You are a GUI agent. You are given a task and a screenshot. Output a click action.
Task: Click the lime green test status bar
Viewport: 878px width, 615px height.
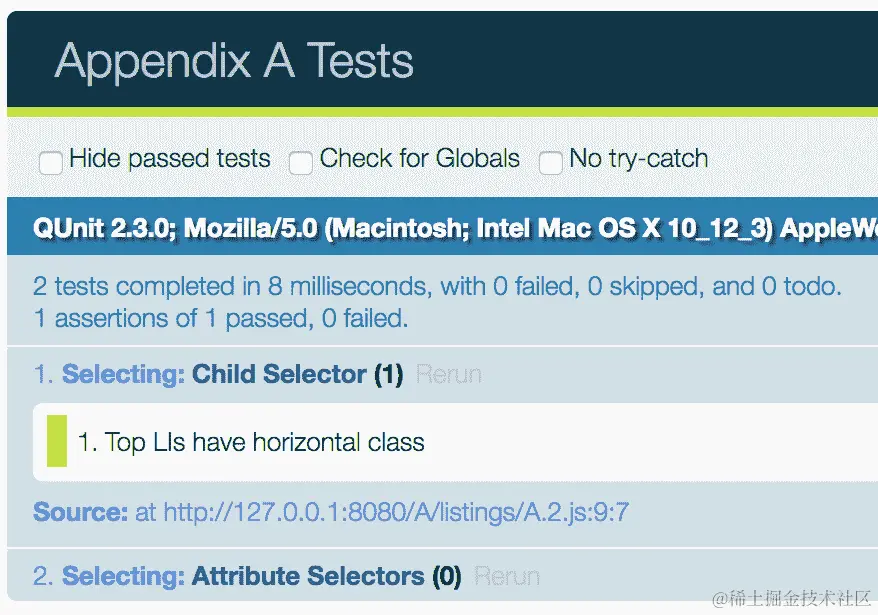point(440,112)
